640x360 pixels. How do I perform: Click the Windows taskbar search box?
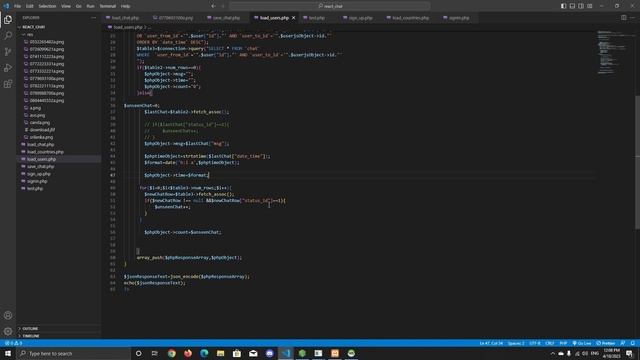(x=74, y=353)
